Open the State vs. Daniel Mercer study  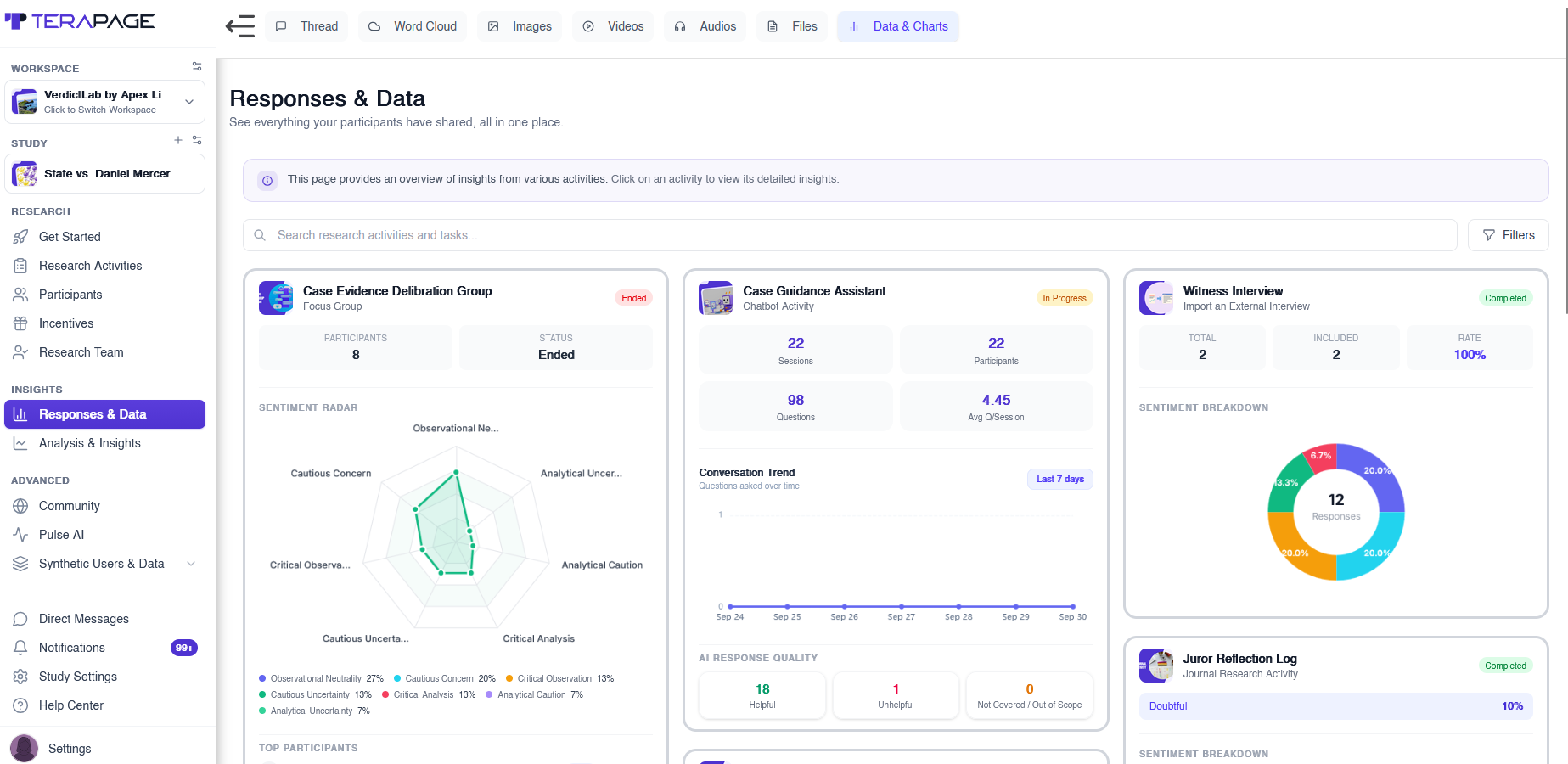tap(104, 173)
